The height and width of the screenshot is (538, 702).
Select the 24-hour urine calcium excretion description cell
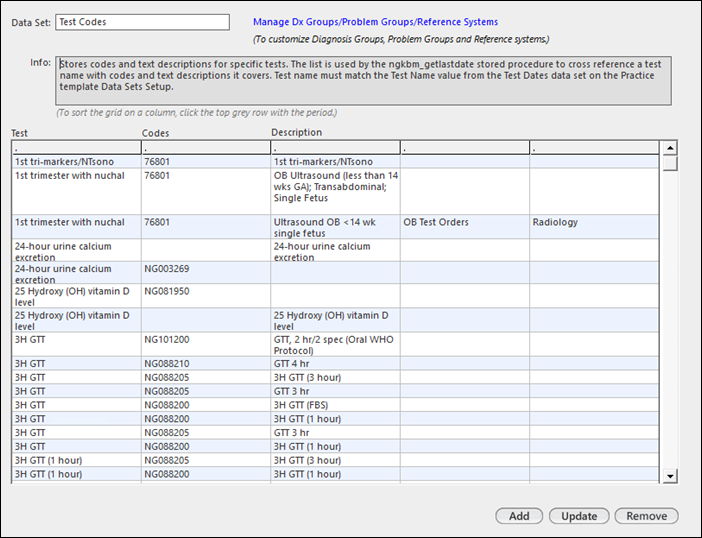335,250
